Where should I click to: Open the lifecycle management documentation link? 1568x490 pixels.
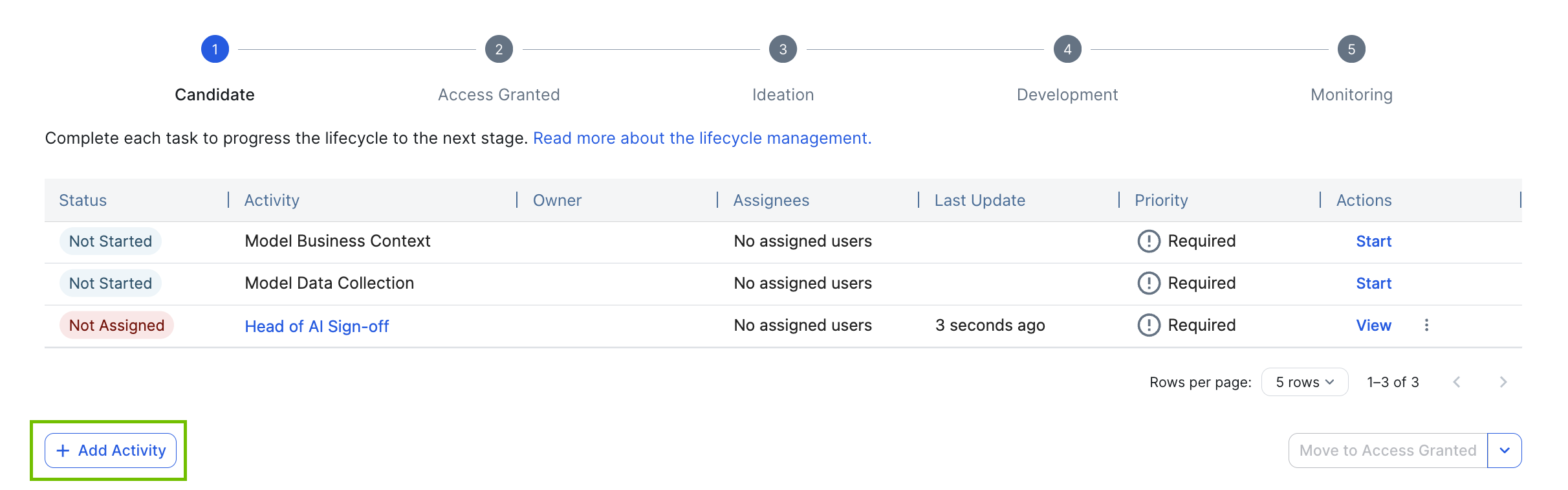(702, 138)
